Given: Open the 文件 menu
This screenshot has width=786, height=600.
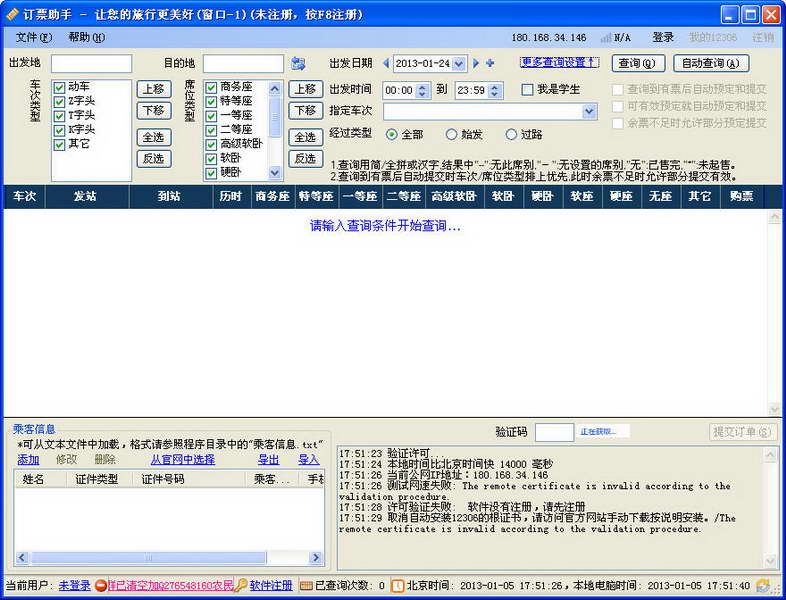Looking at the screenshot, I should coord(34,38).
